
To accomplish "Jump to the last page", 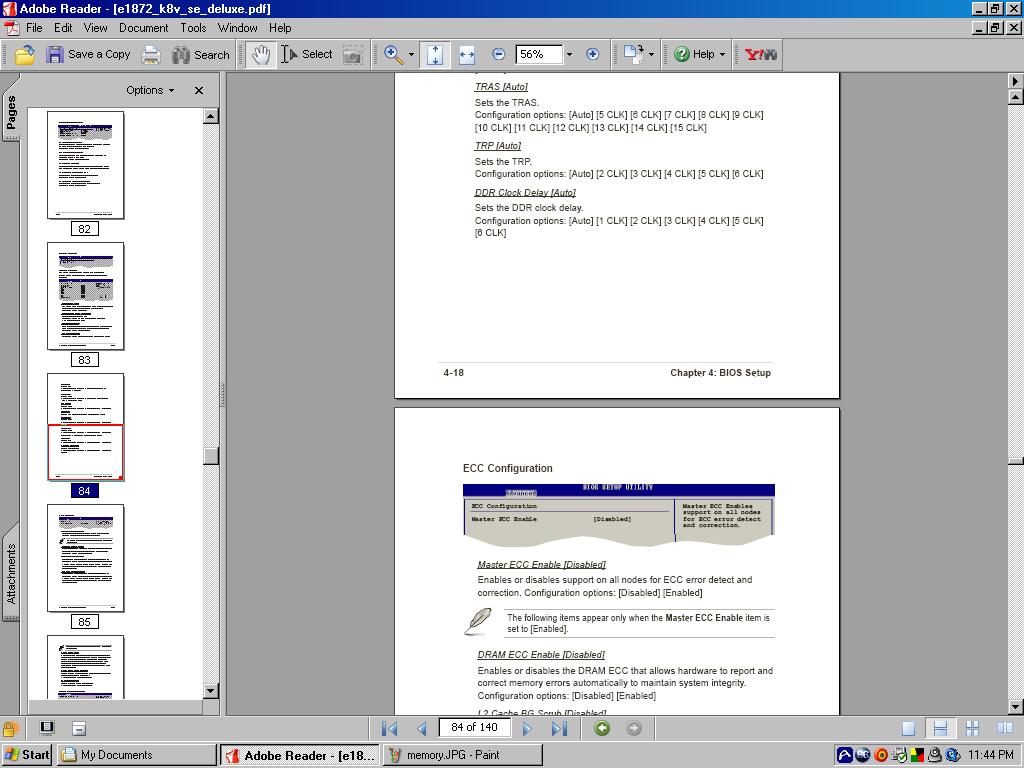I will click(x=560, y=728).
